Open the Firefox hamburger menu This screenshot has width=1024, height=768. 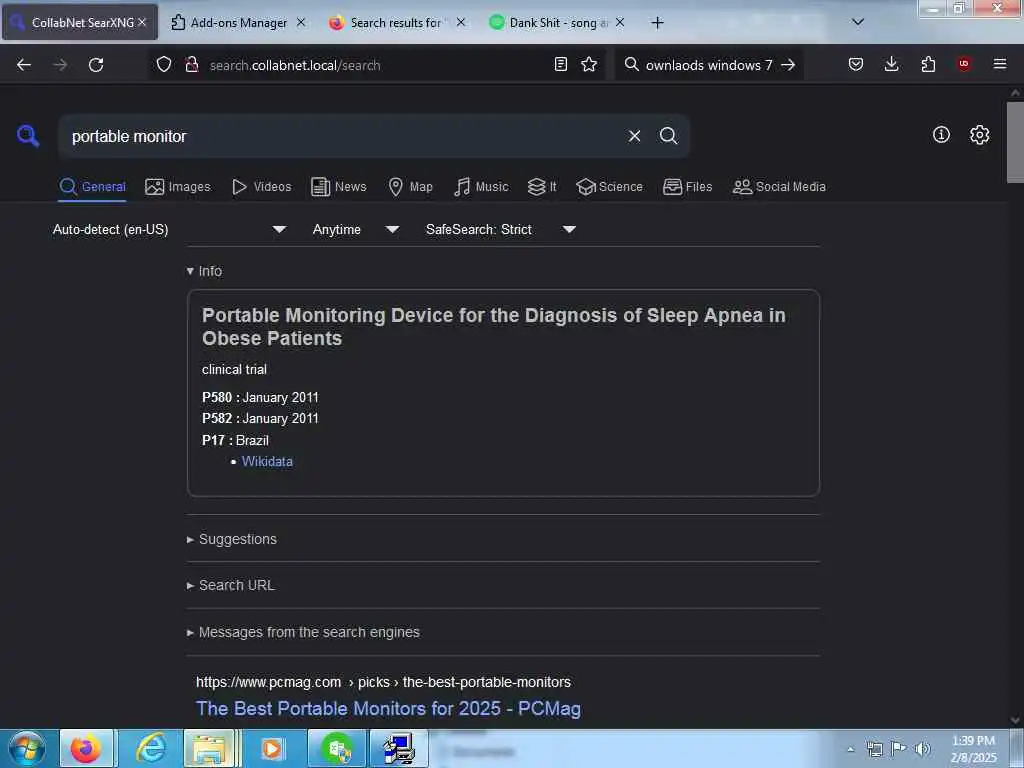click(1000, 64)
